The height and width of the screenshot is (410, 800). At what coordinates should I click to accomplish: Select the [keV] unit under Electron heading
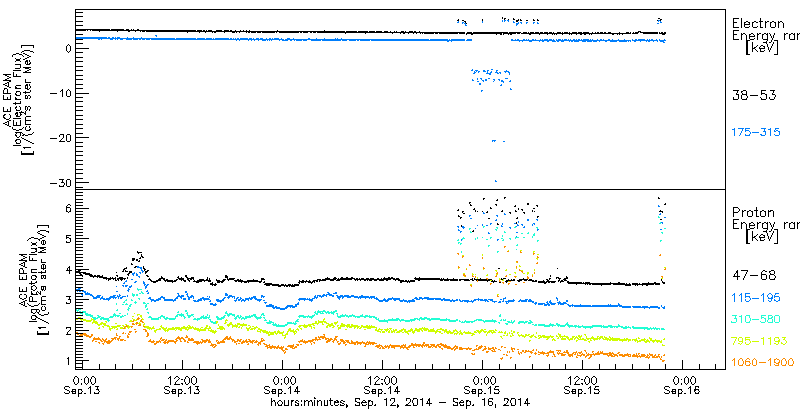(x=762, y=49)
